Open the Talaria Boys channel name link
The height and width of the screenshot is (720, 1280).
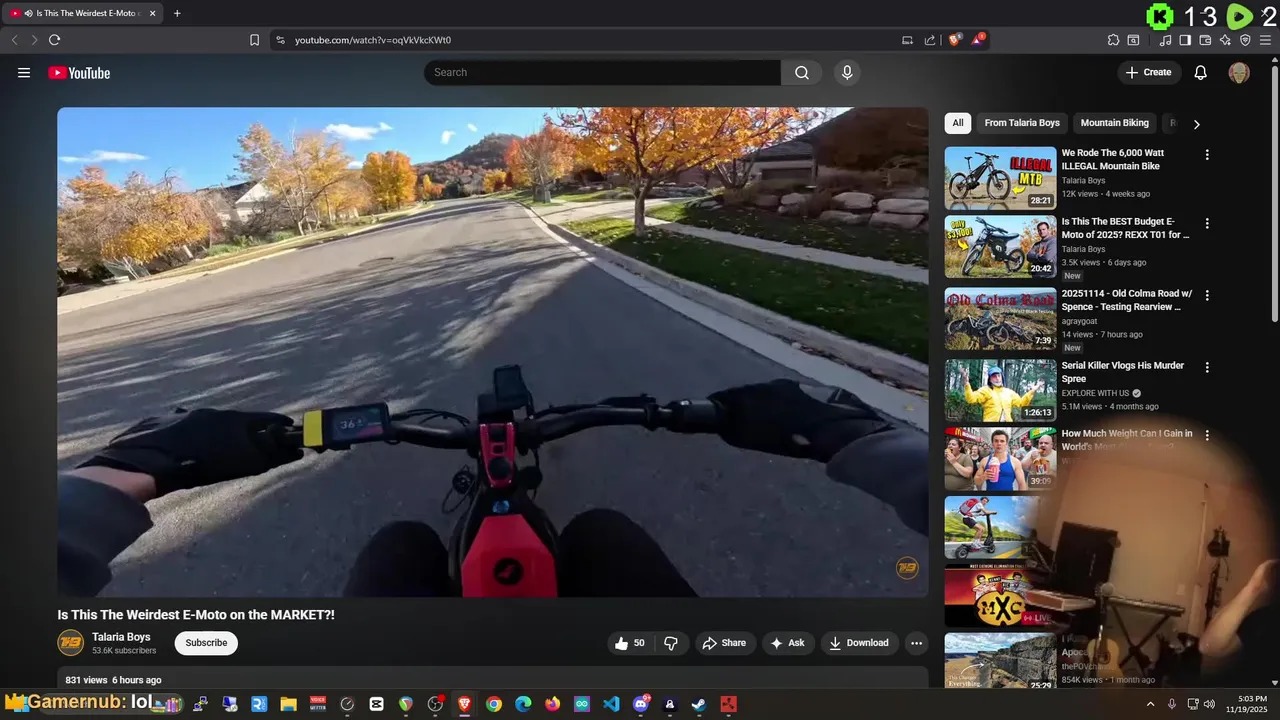point(121,637)
